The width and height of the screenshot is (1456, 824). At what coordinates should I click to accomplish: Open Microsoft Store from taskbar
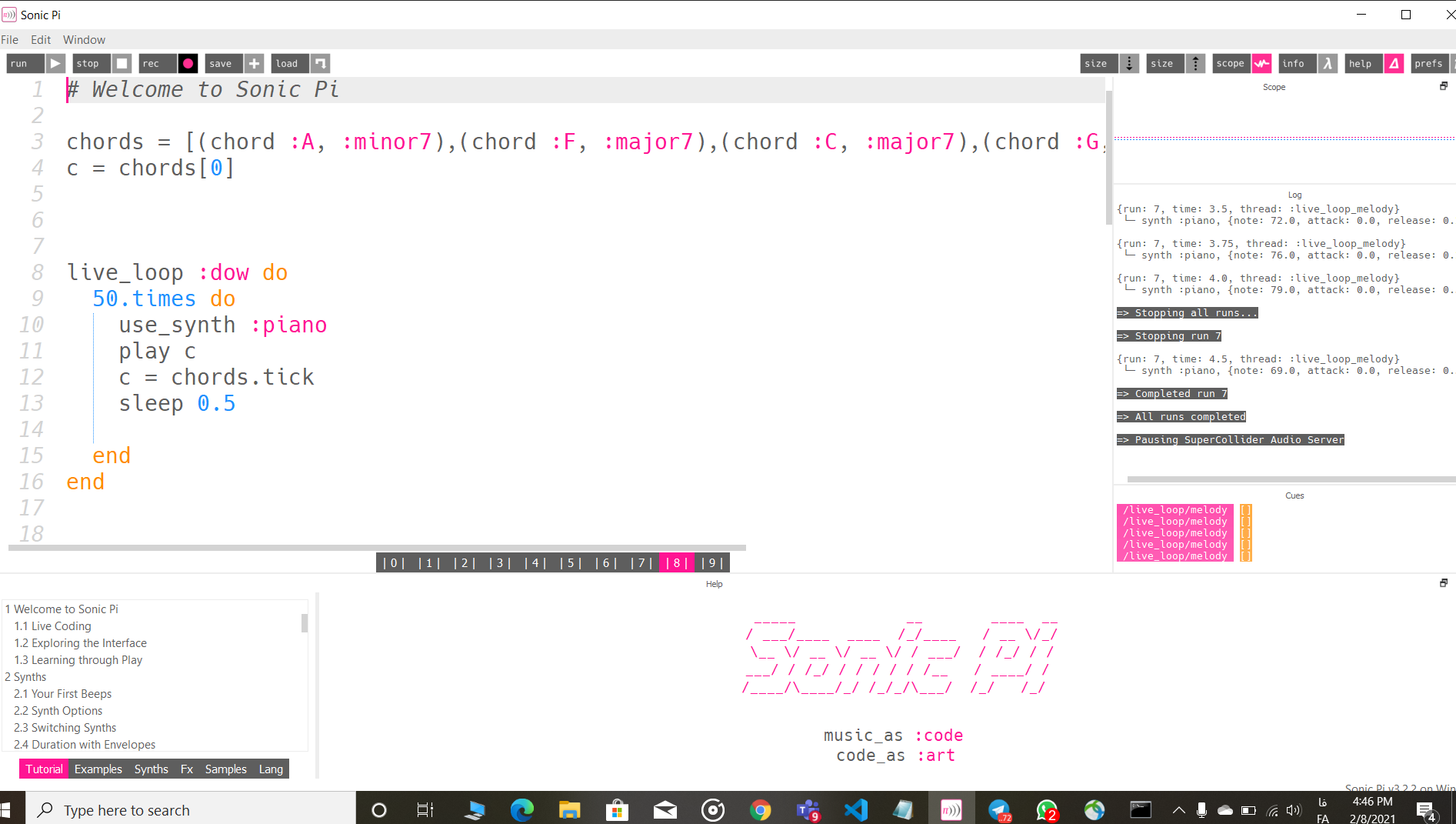click(617, 809)
